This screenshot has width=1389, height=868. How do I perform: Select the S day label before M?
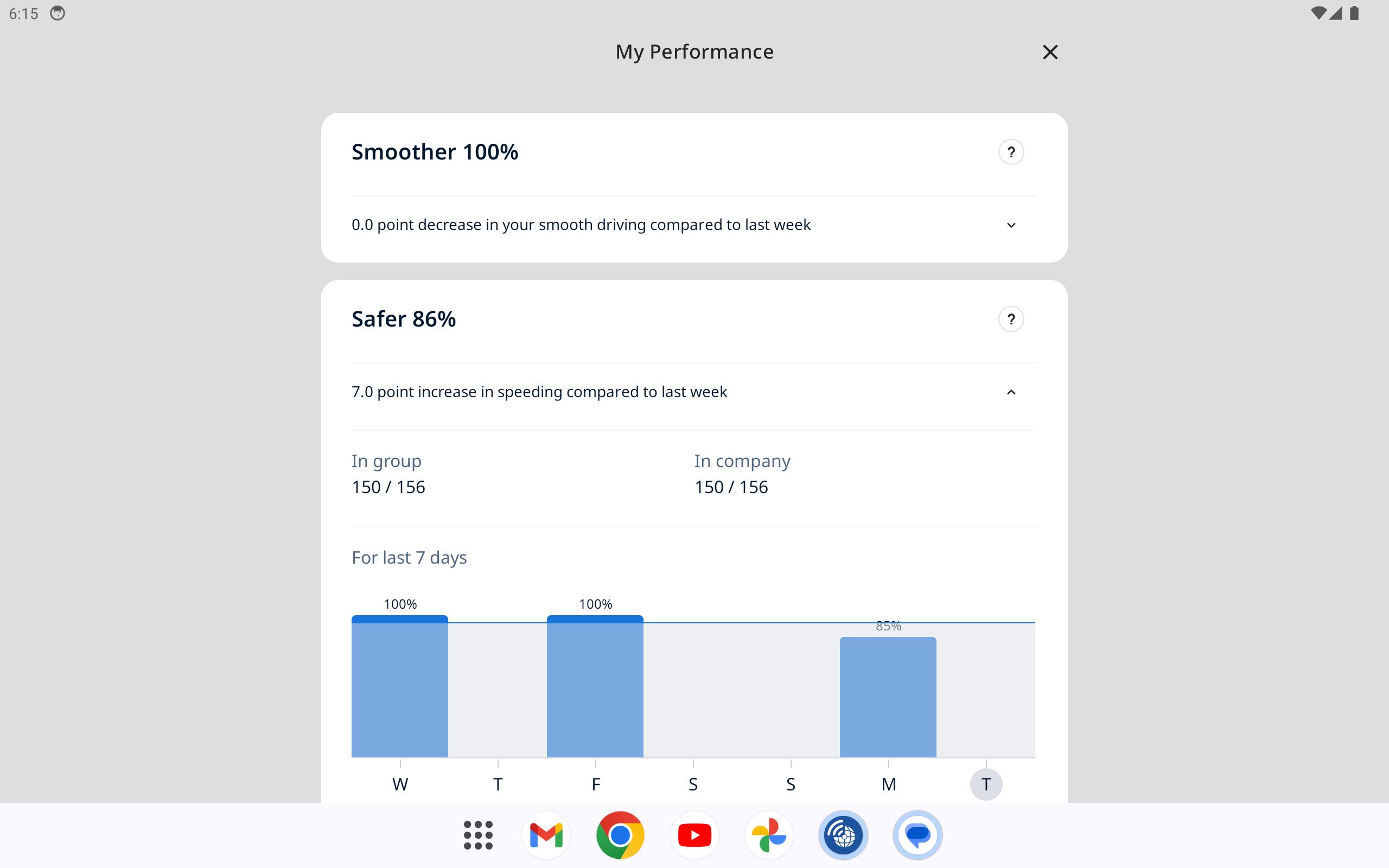click(x=791, y=784)
